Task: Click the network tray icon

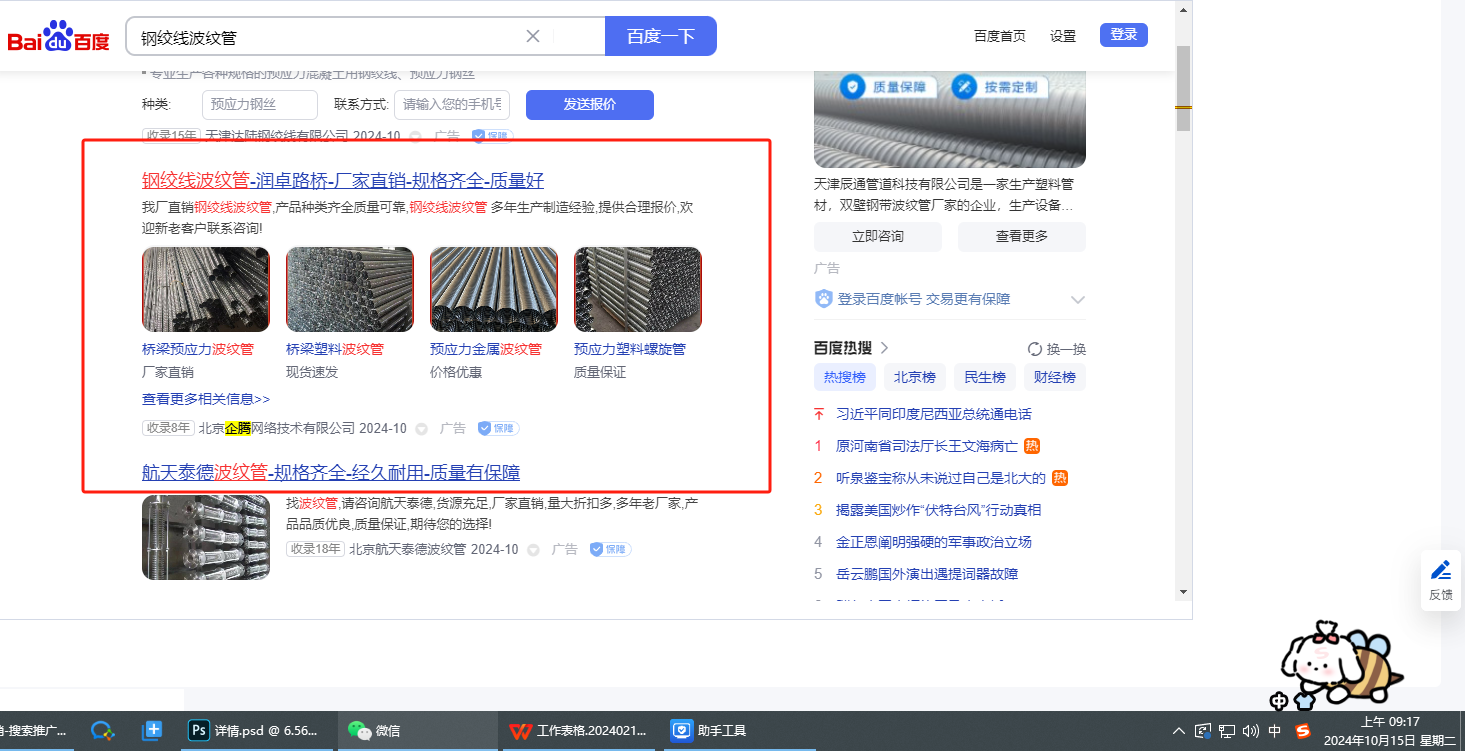Action: click(x=1227, y=731)
